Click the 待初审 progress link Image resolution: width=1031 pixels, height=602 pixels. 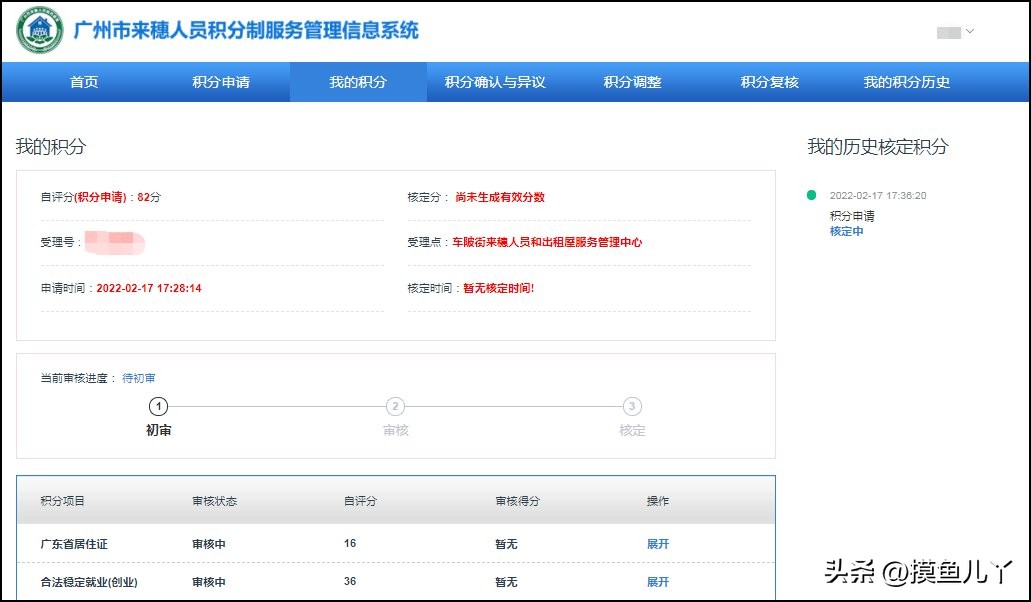(138, 378)
